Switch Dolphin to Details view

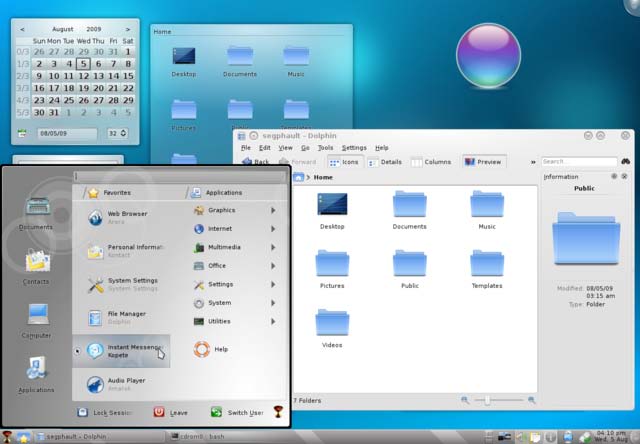(x=385, y=162)
